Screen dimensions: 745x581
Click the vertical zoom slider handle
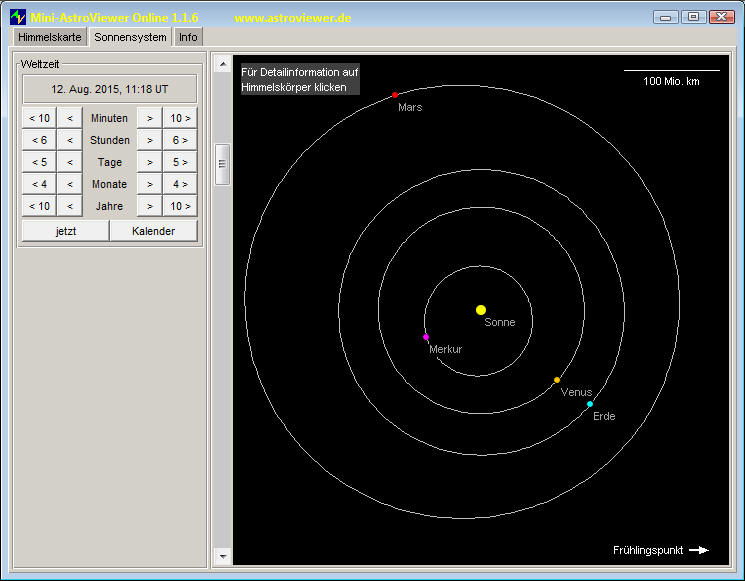222,164
